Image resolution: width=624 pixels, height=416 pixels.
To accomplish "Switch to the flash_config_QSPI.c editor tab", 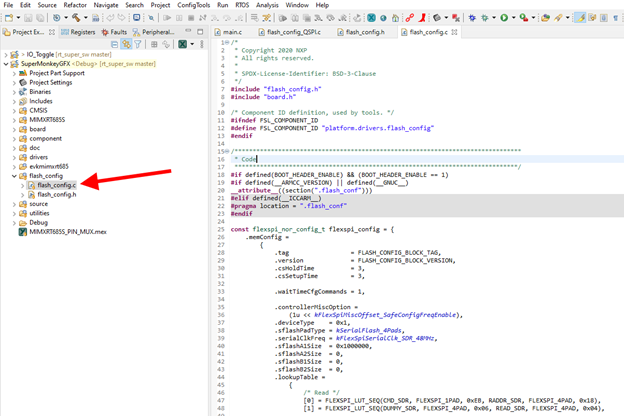I will pos(291,32).
